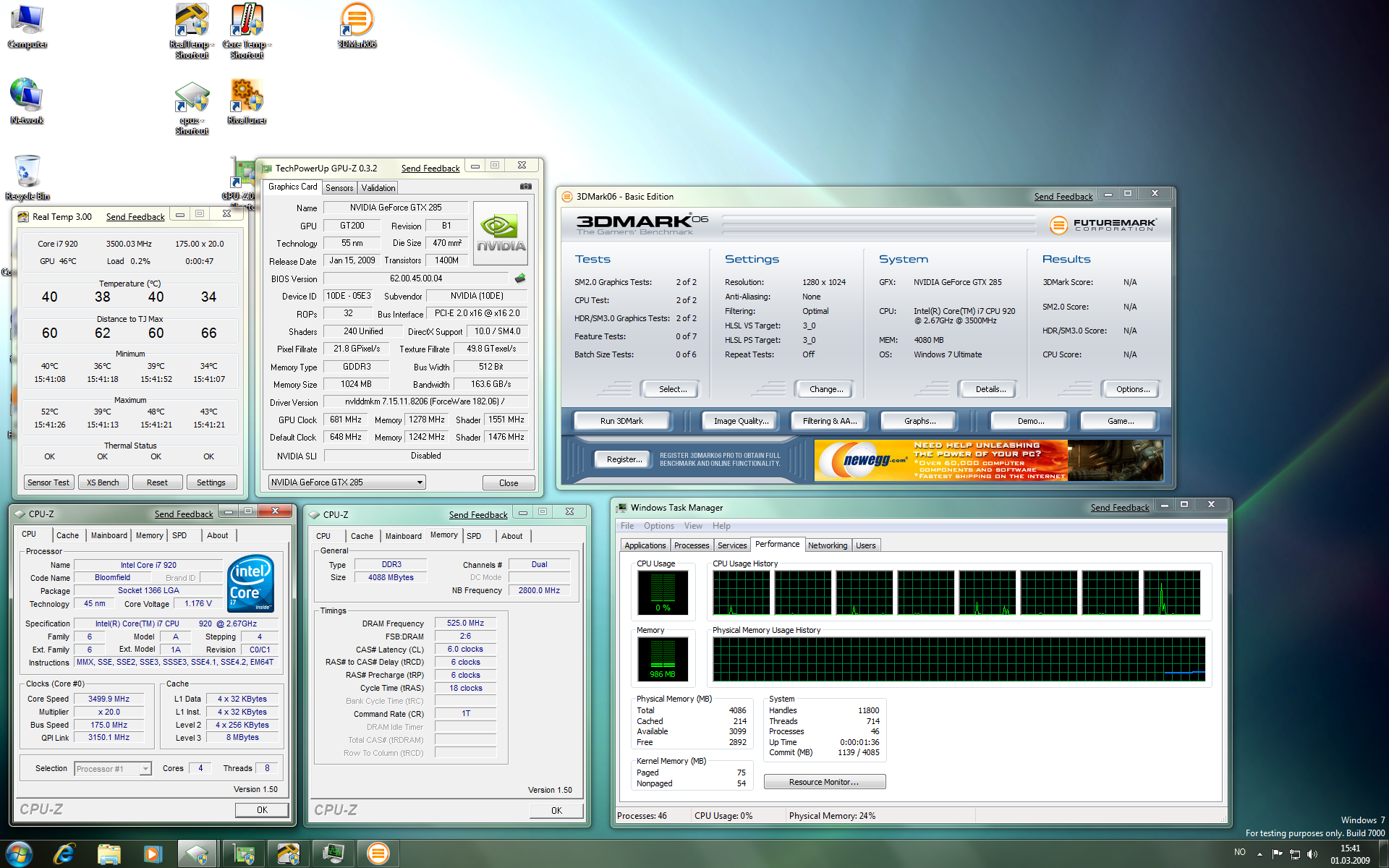Open the Options menu in Task Manager
1389x868 pixels.
[x=658, y=526]
